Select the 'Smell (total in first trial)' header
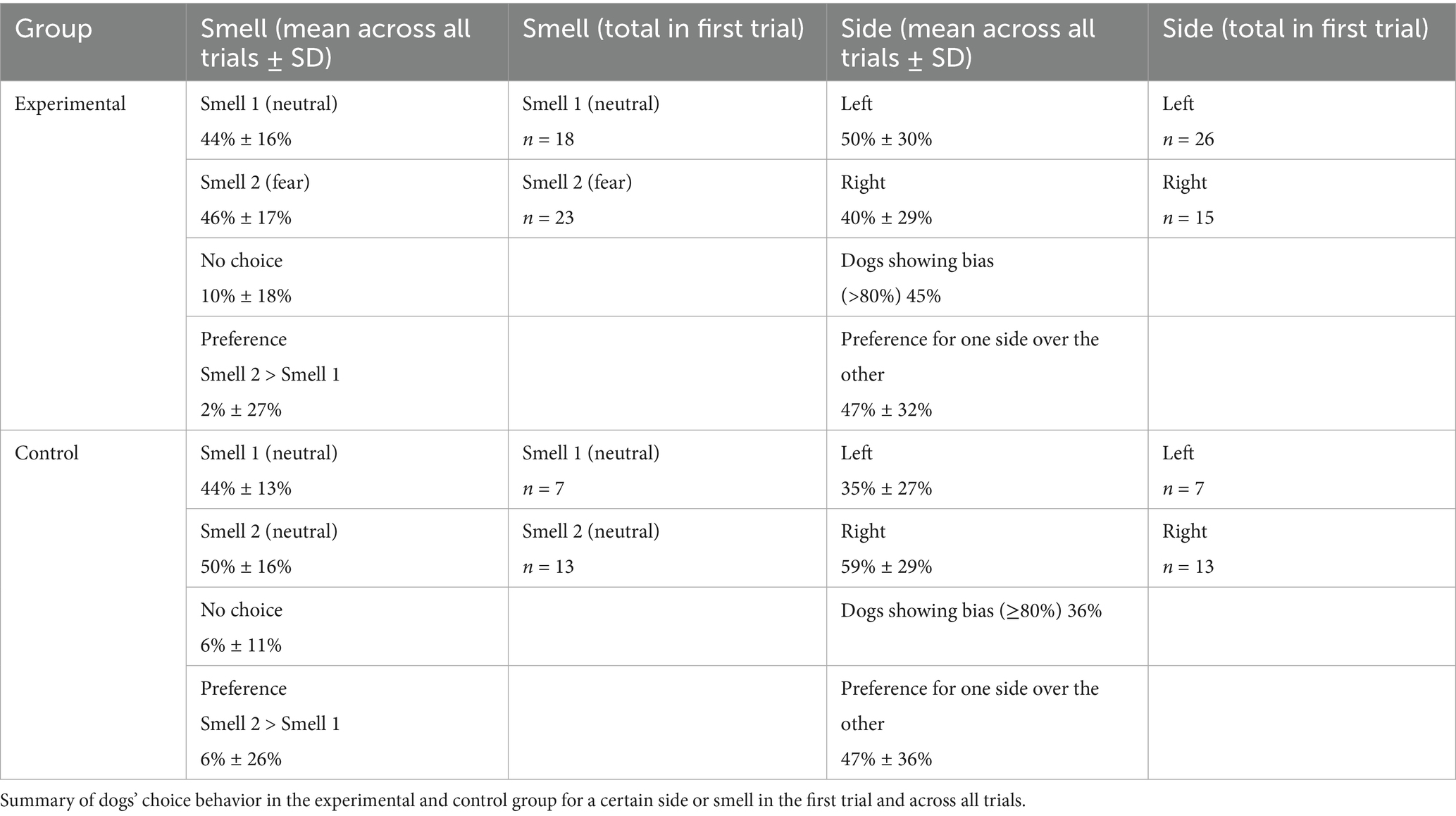 (x=663, y=29)
